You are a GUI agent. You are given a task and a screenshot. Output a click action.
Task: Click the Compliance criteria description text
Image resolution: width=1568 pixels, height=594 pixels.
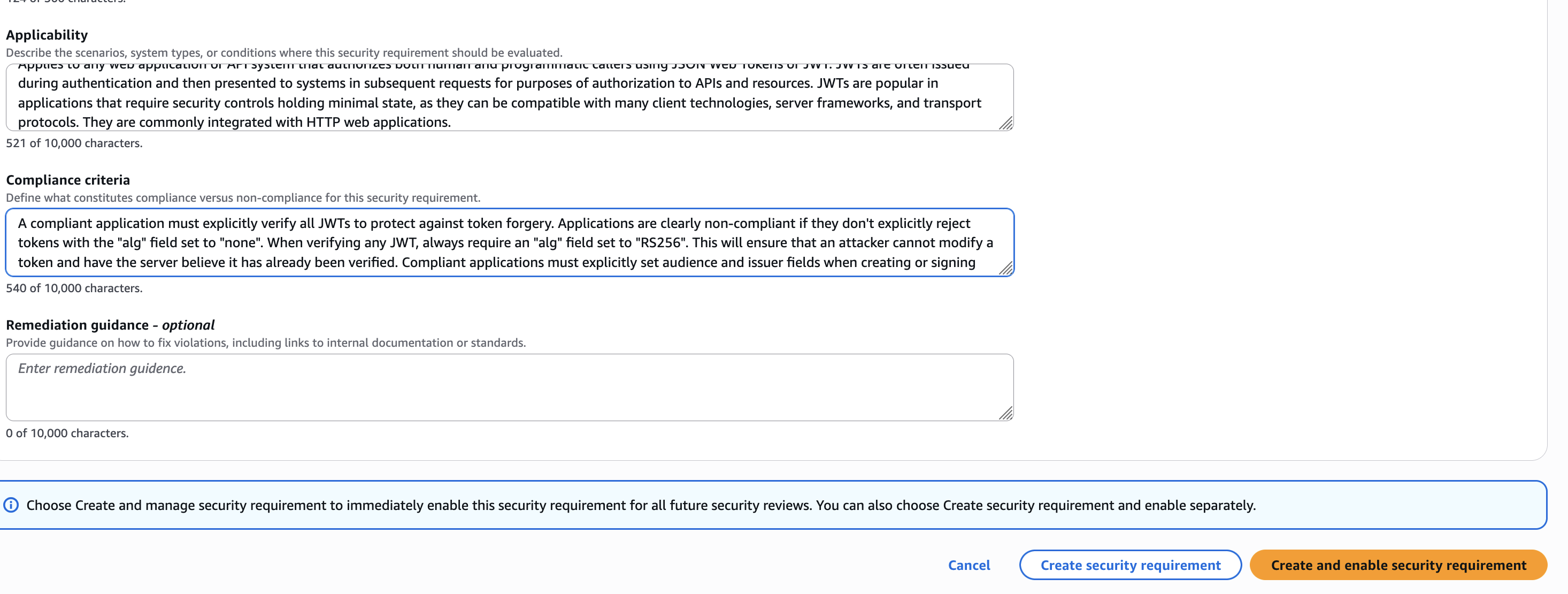pyautogui.click(x=243, y=197)
